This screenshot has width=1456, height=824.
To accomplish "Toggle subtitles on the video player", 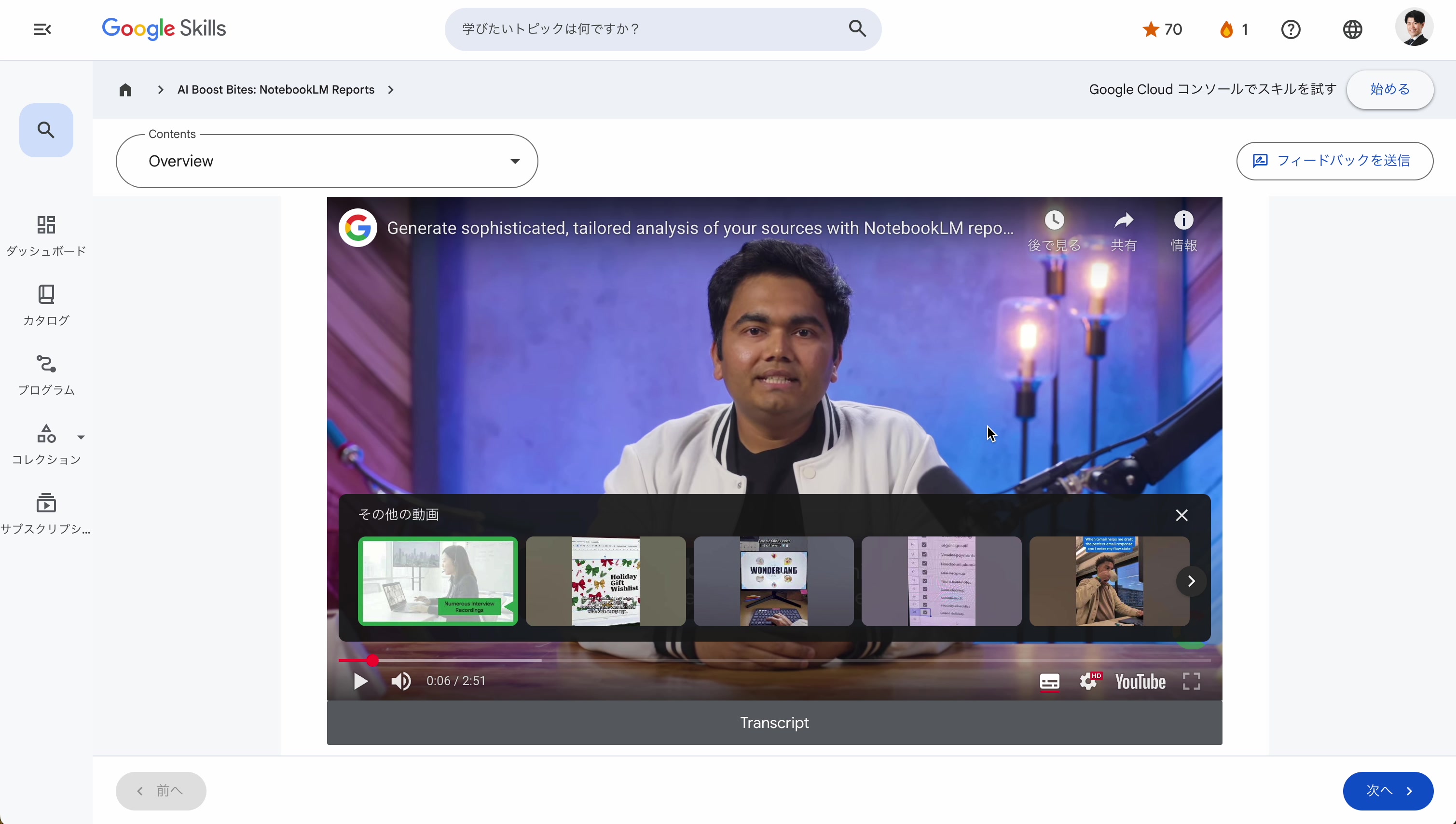I will [x=1049, y=681].
